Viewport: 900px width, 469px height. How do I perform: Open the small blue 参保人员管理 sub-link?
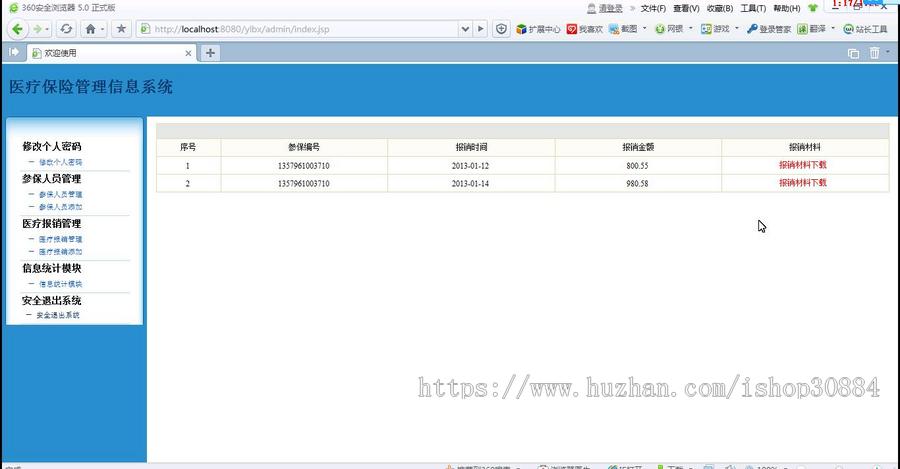(x=60, y=195)
